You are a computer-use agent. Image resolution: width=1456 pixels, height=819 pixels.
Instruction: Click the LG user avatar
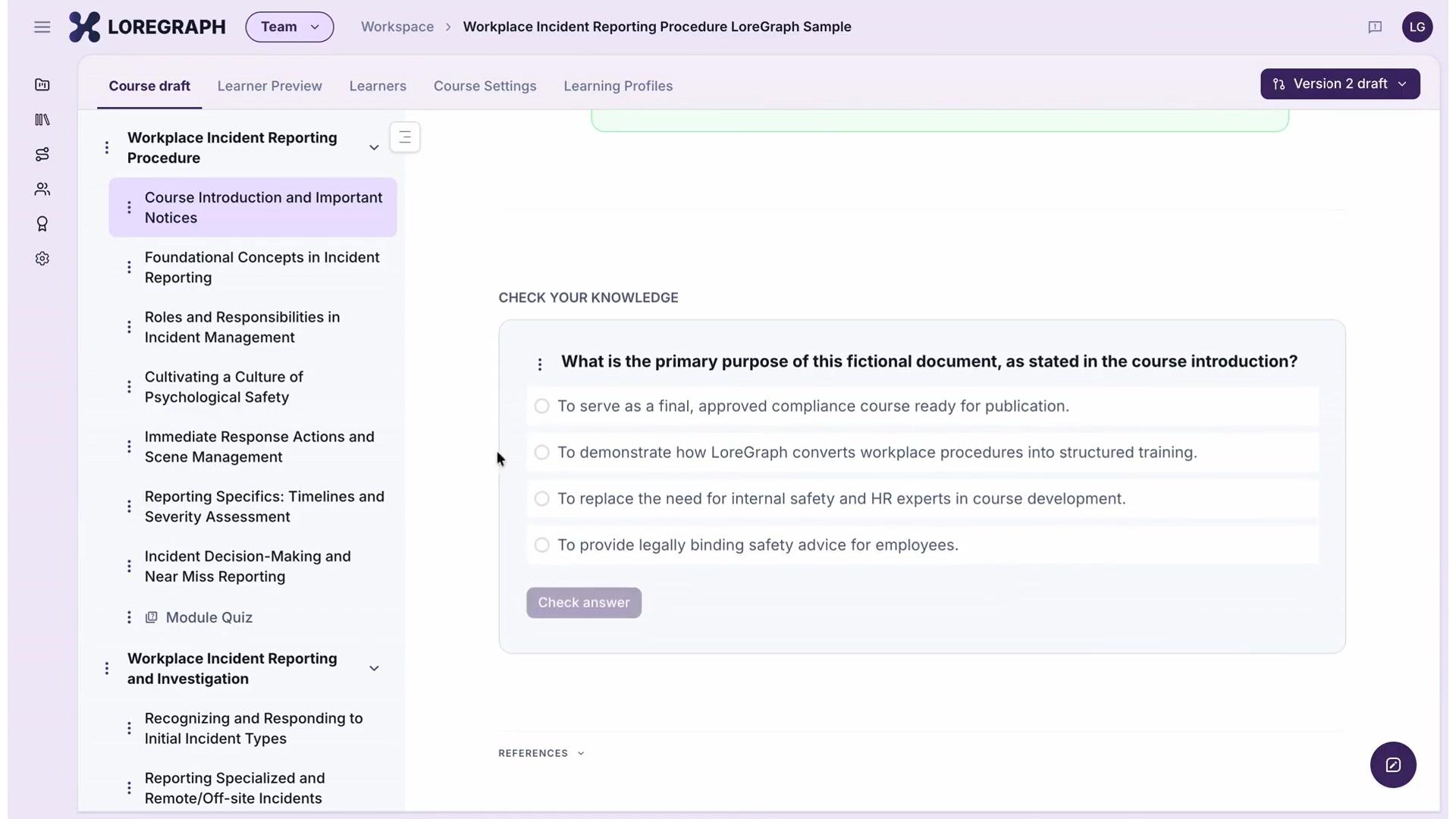pyautogui.click(x=1417, y=27)
